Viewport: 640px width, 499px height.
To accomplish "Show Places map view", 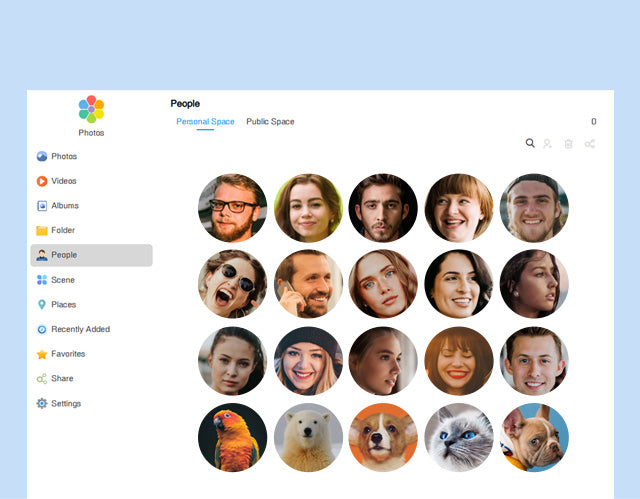I will (x=63, y=305).
